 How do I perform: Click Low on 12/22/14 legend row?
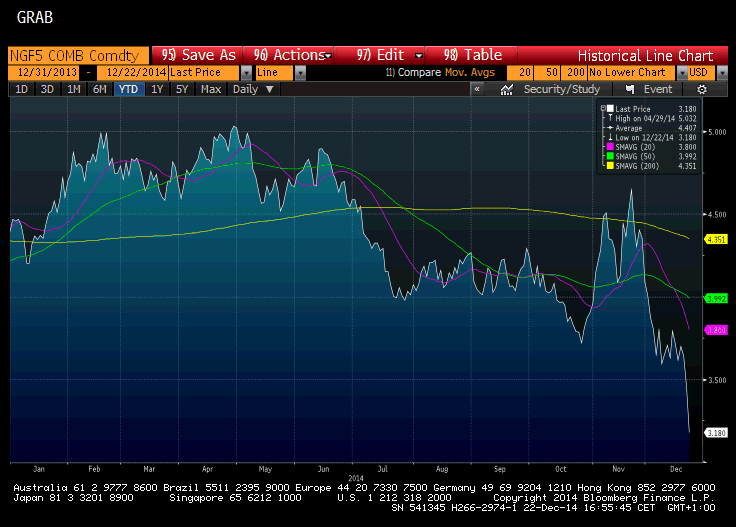652,137
